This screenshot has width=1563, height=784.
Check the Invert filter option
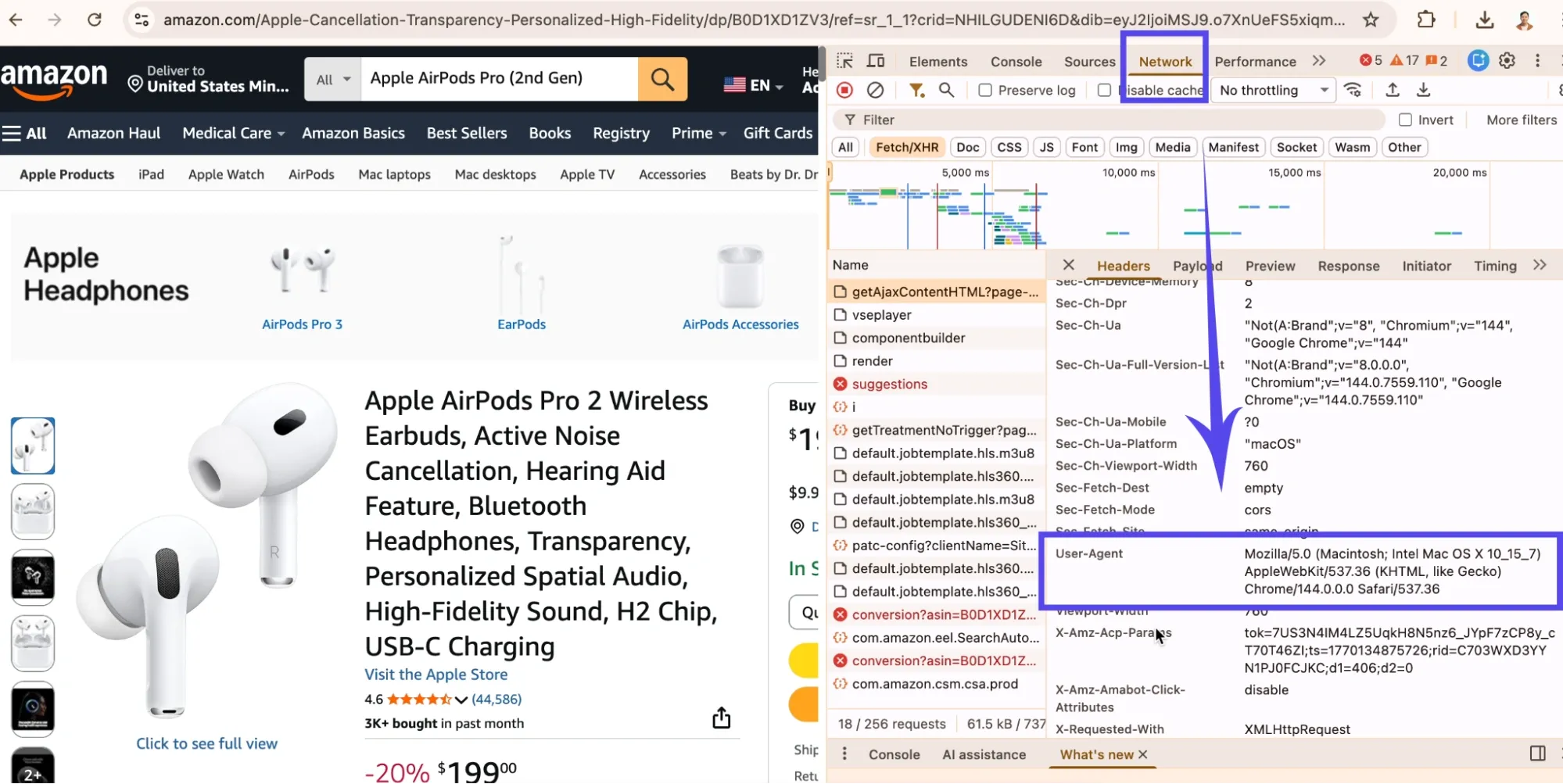(x=1405, y=119)
